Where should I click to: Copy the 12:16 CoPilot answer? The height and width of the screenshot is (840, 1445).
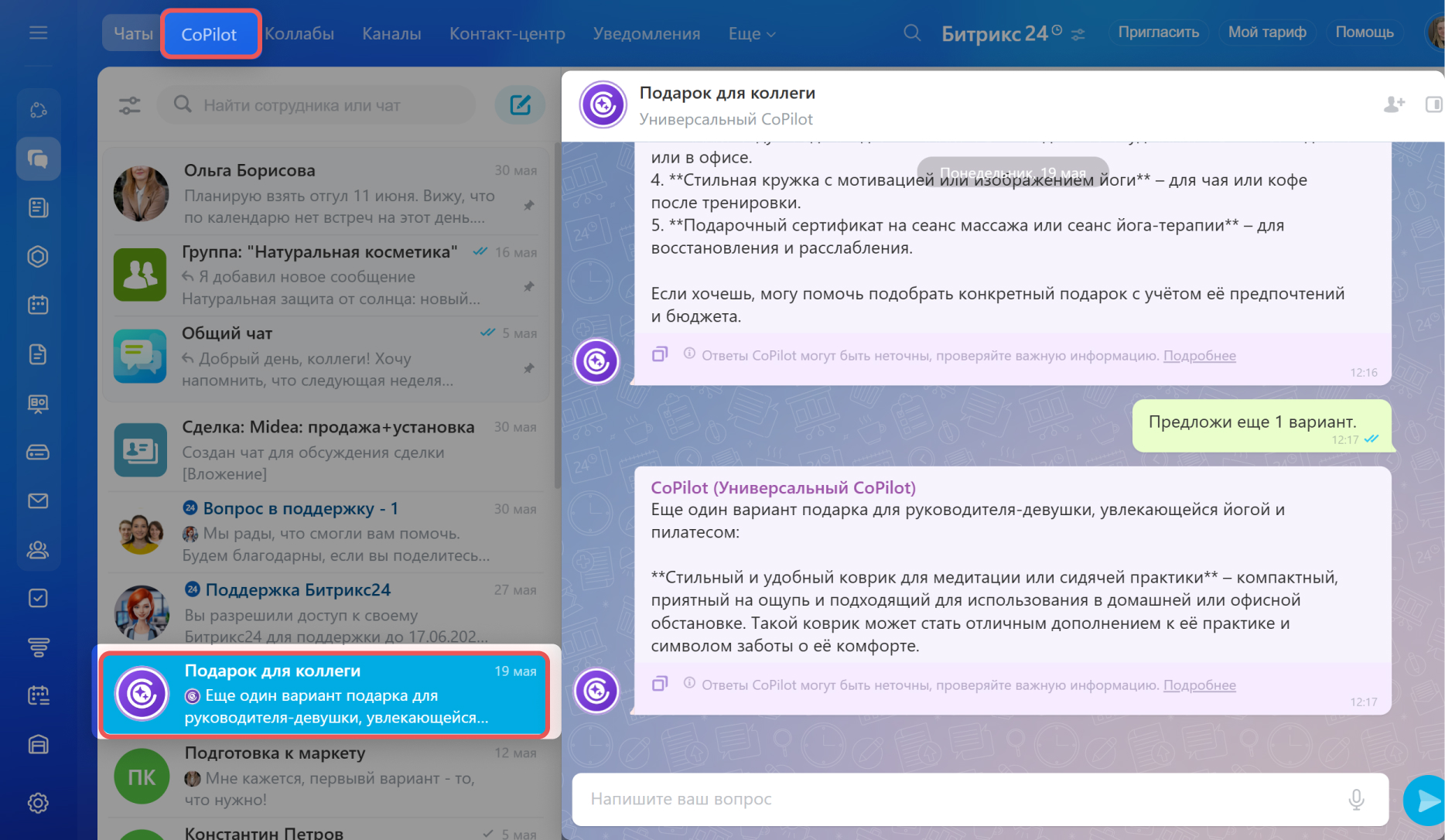pyautogui.click(x=660, y=354)
